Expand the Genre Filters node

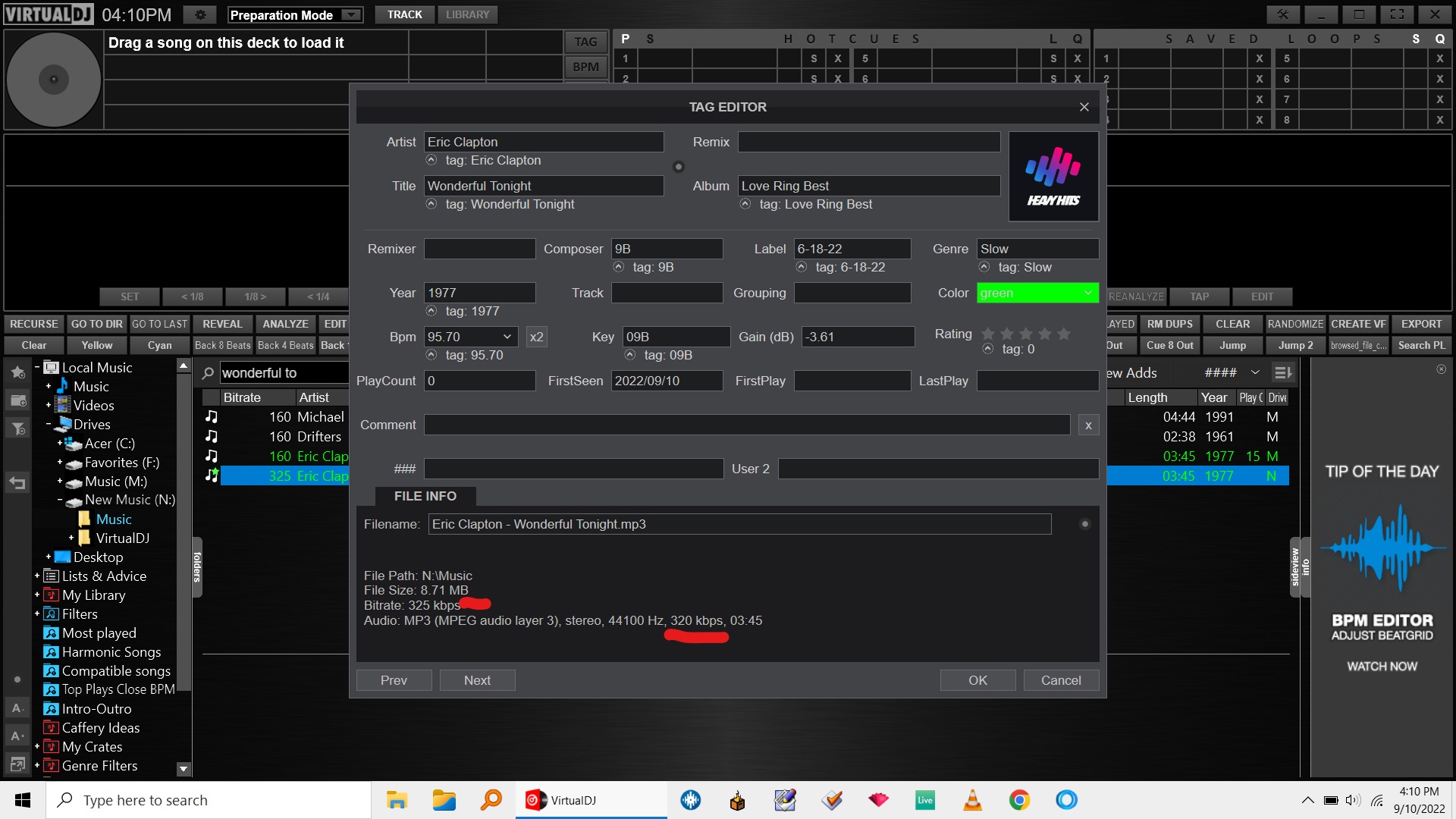pos(36,766)
